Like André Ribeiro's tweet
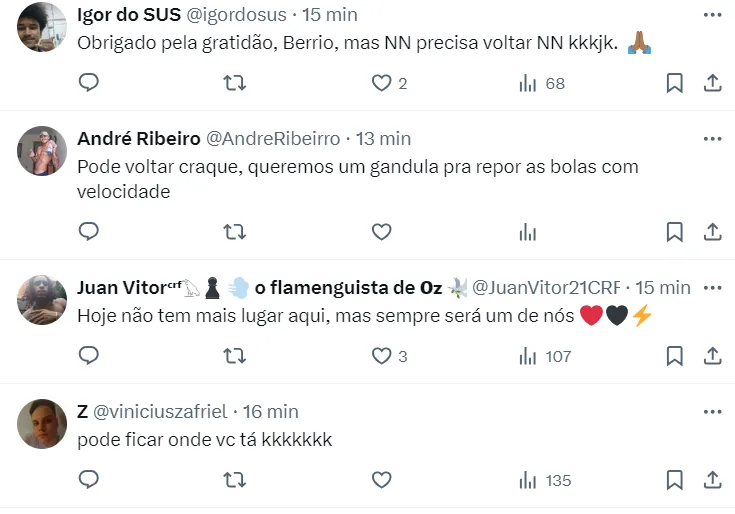Image resolution: width=735 pixels, height=514 pixels. point(381,232)
